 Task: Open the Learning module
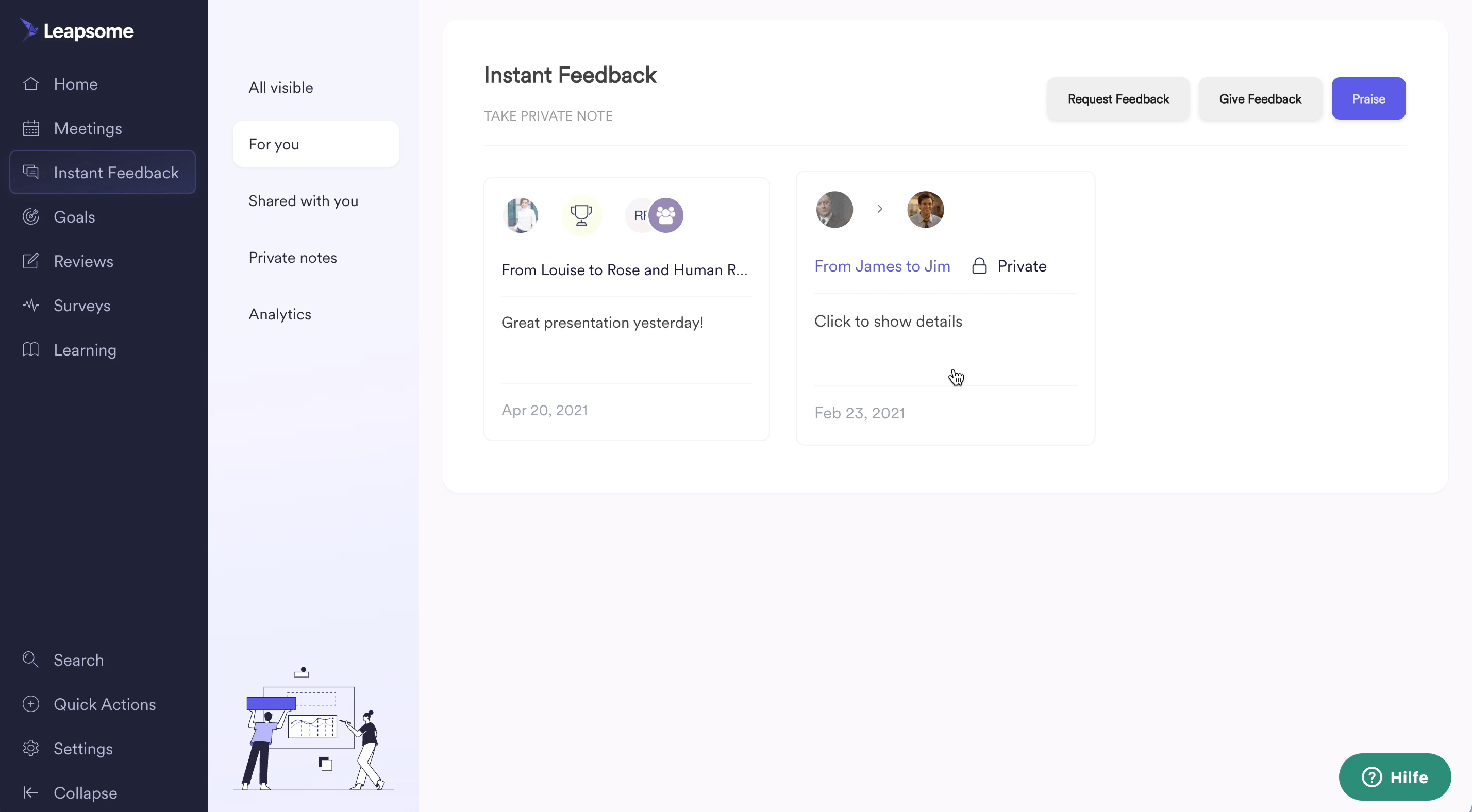click(x=85, y=350)
